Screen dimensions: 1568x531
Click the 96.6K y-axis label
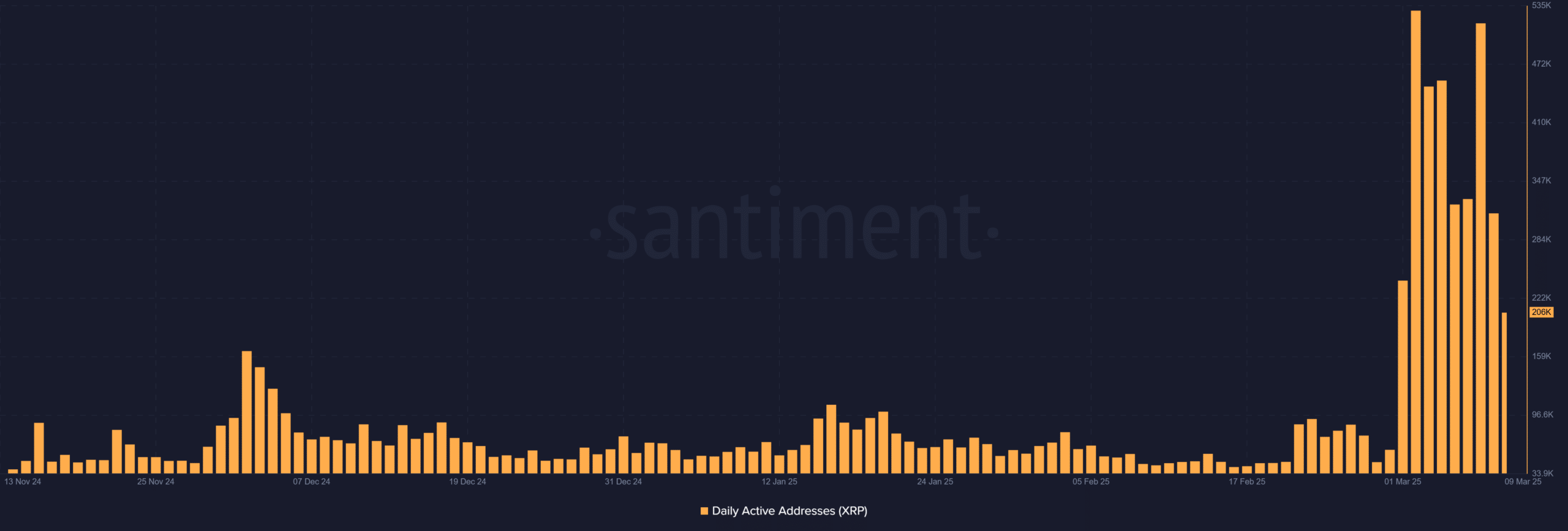pyautogui.click(x=1542, y=415)
